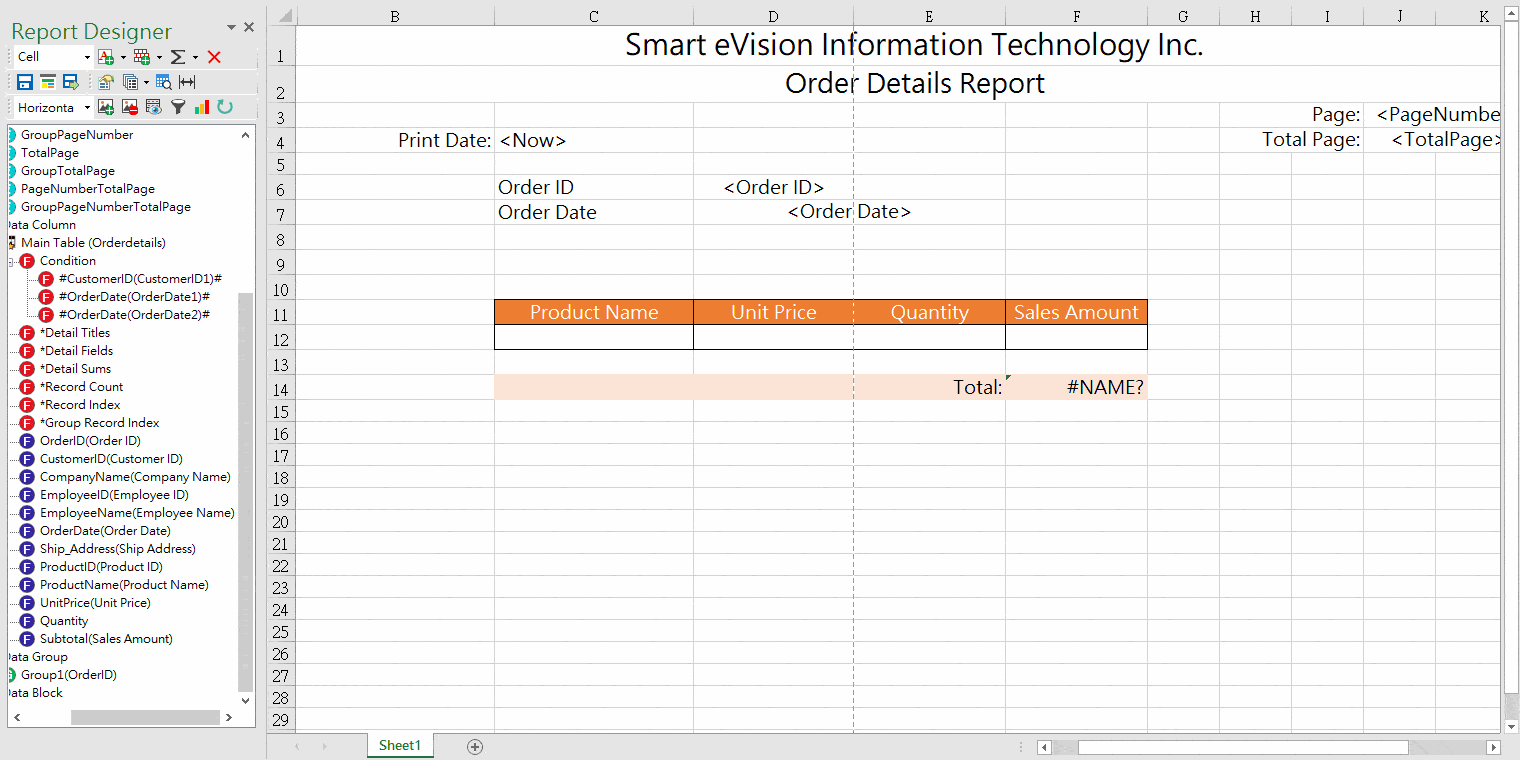Click the bar chart icon
Viewport: 1520px width, 760px height.
click(202, 107)
